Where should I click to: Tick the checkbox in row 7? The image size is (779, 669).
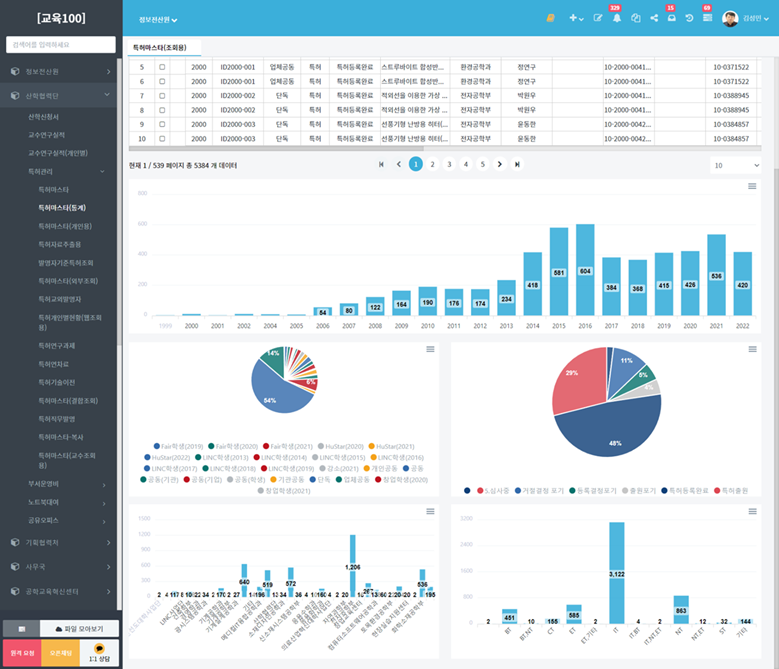click(162, 95)
